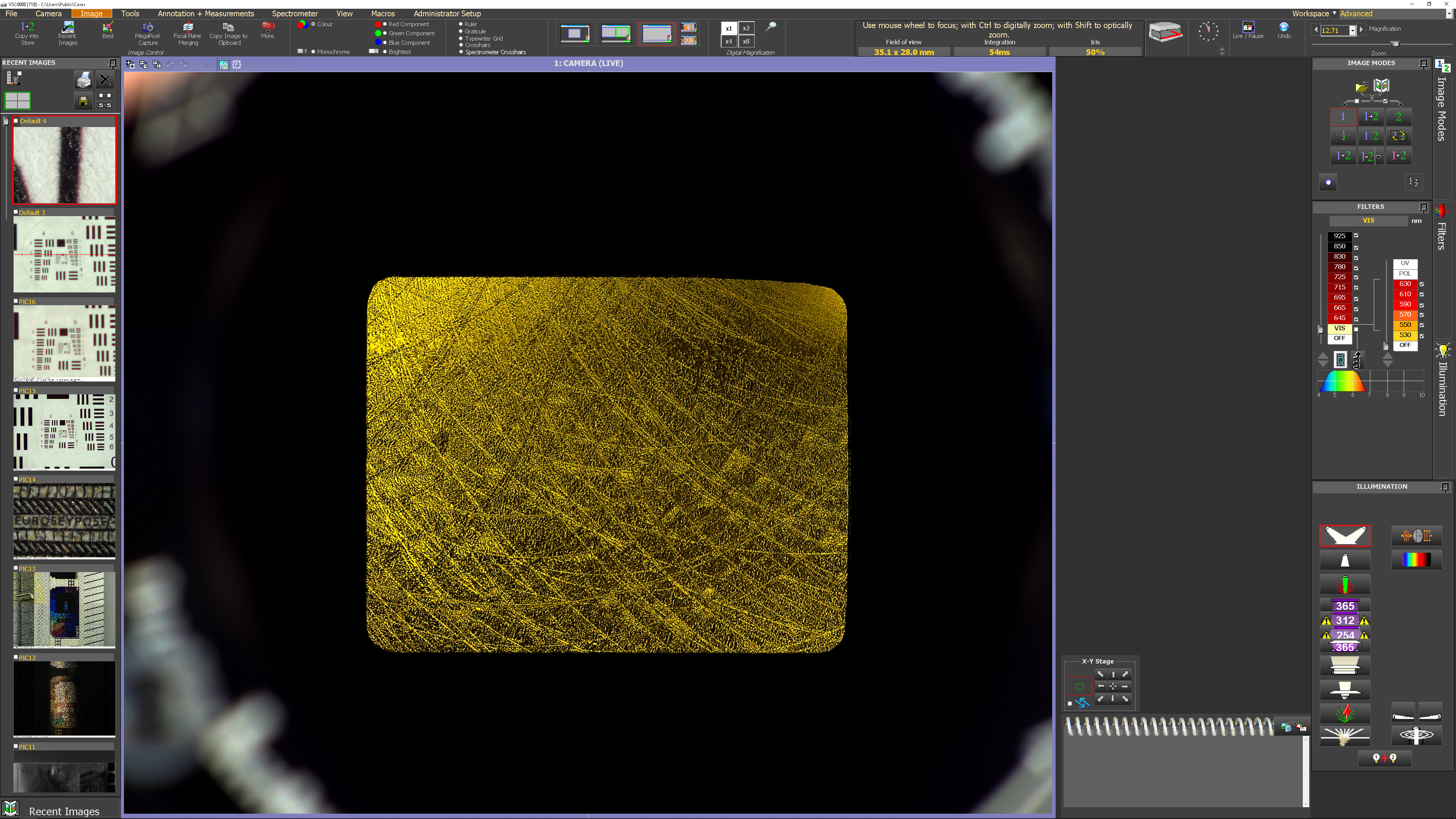Open Spectrometer menu

coord(295,14)
